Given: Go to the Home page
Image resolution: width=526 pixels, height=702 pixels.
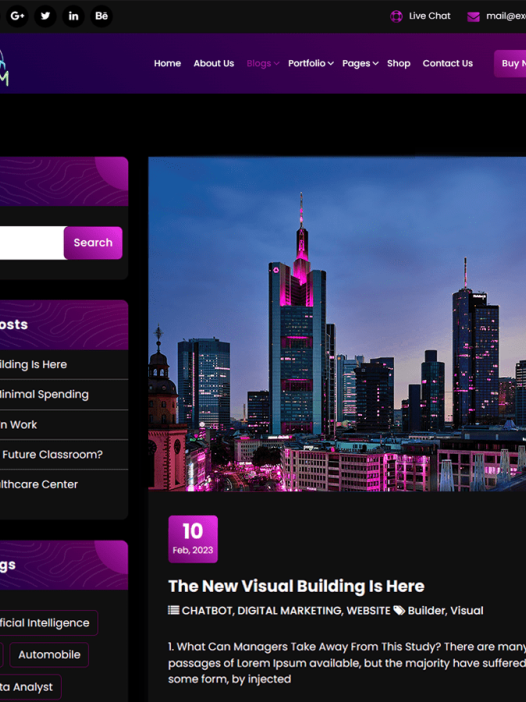Looking at the screenshot, I should (167, 64).
